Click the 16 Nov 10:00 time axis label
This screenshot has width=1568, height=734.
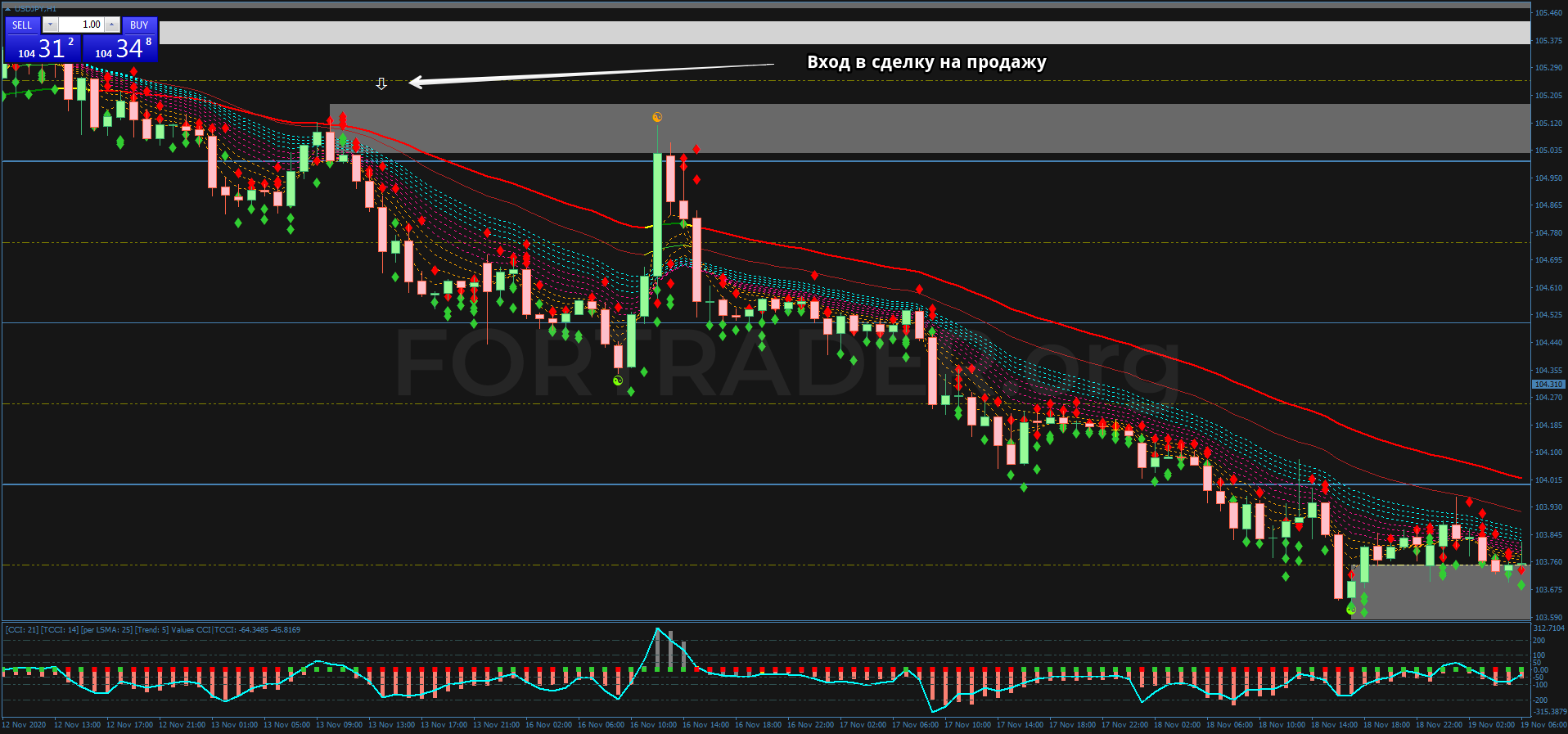click(653, 725)
